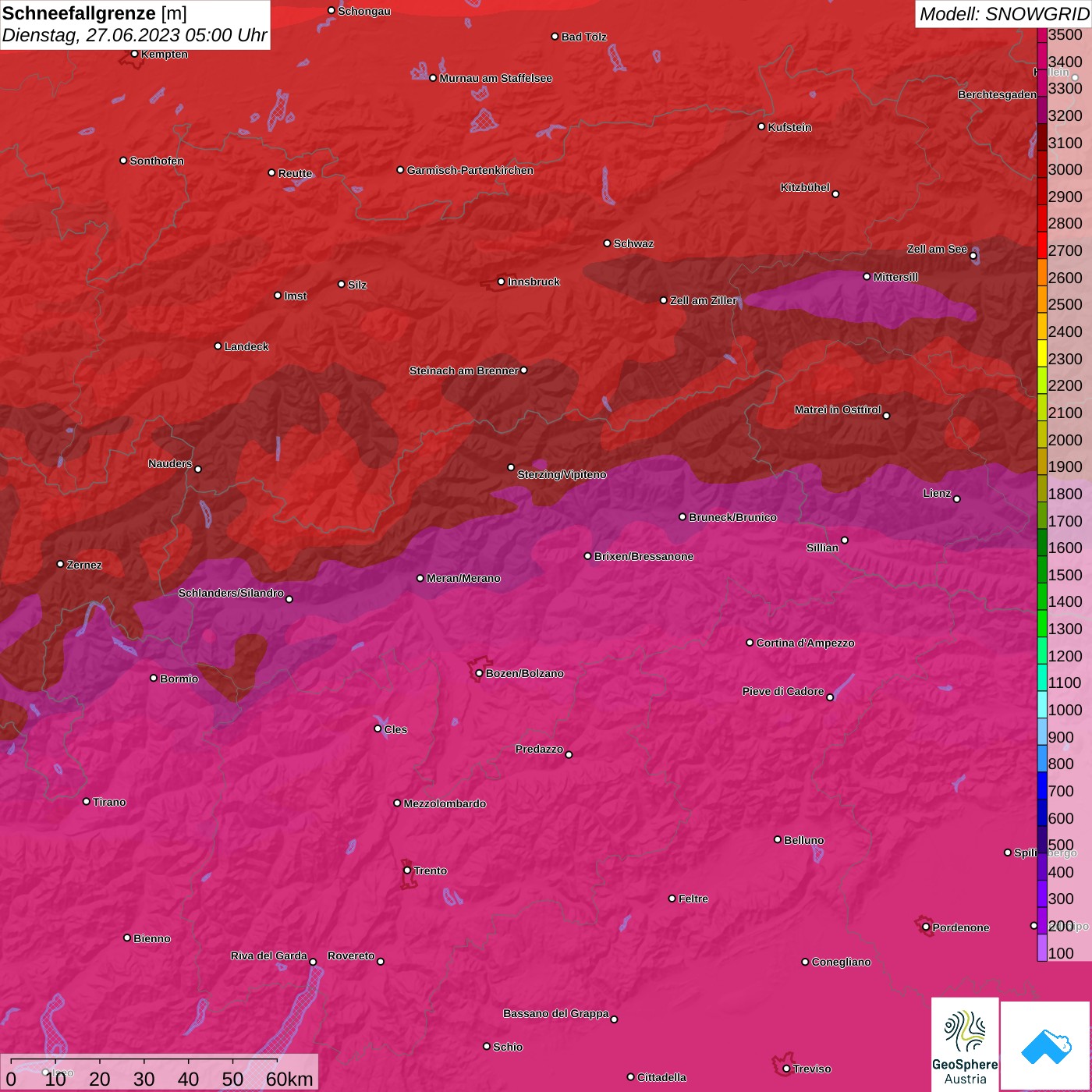Click the Schneefallgrenze [m] title

[x=94, y=13]
